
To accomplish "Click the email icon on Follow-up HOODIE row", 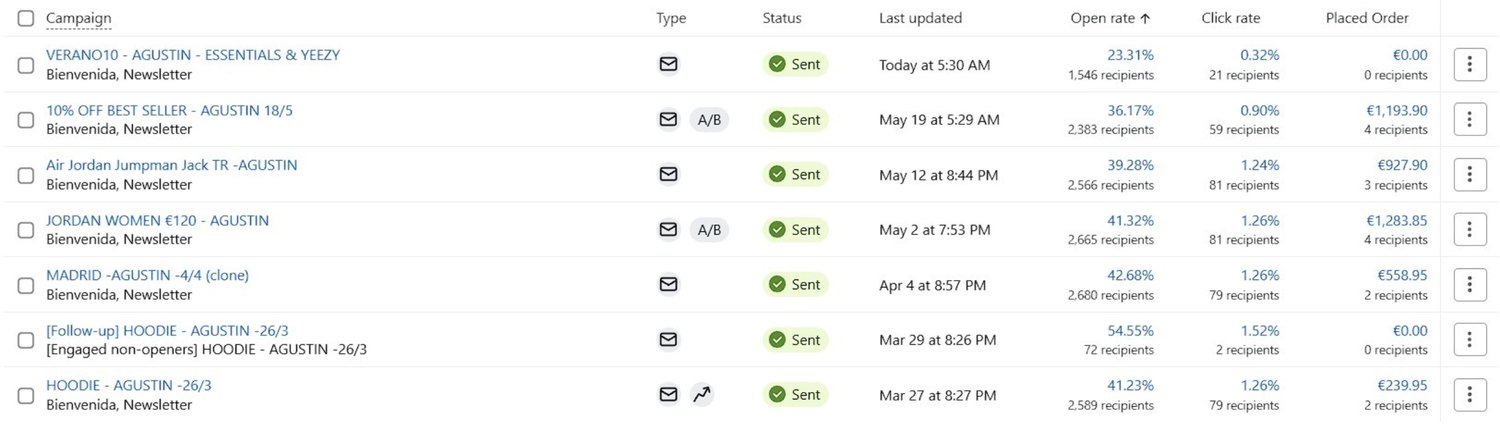I will click(668, 339).
